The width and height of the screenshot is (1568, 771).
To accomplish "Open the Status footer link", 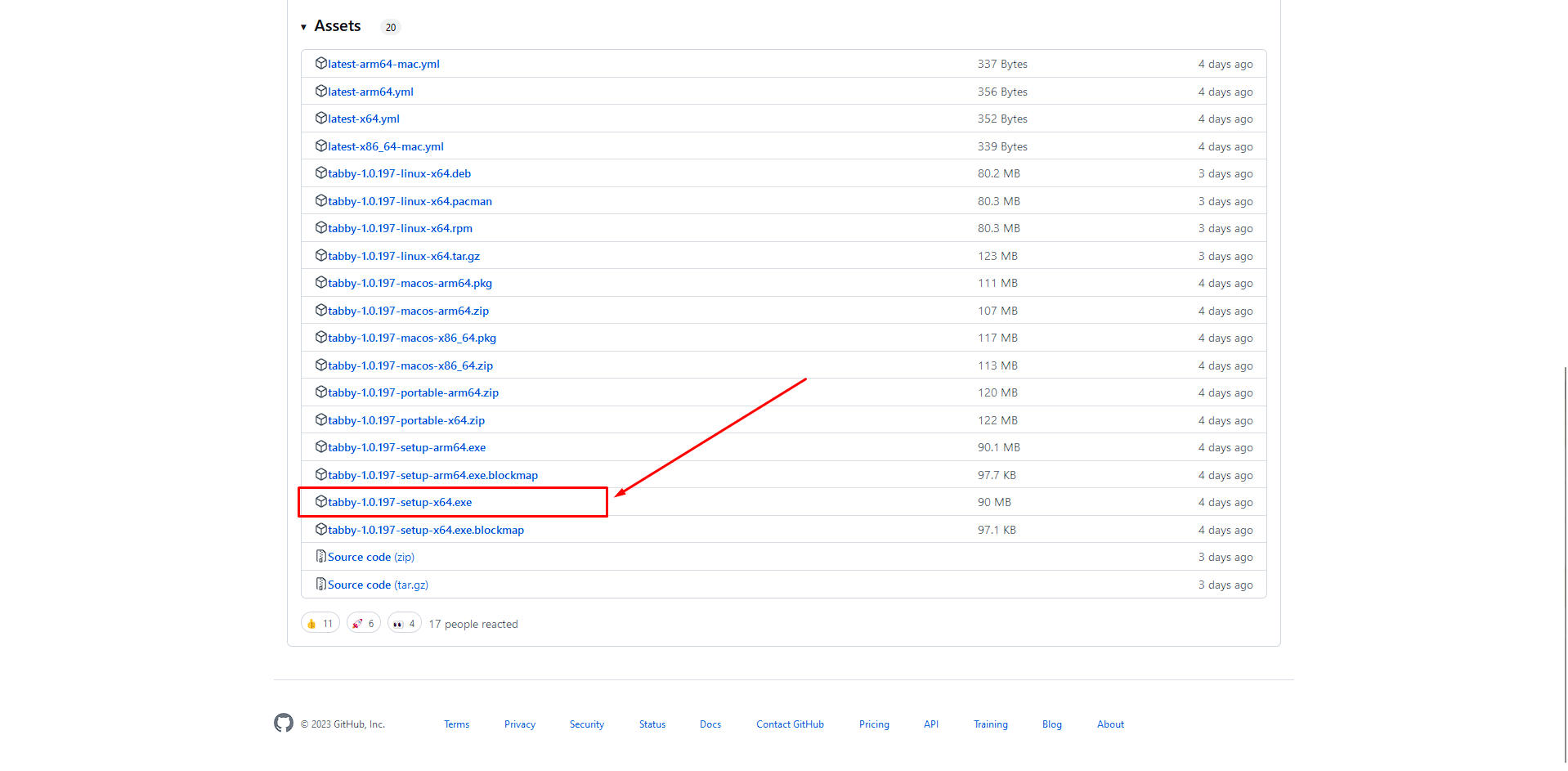I will [x=652, y=724].
